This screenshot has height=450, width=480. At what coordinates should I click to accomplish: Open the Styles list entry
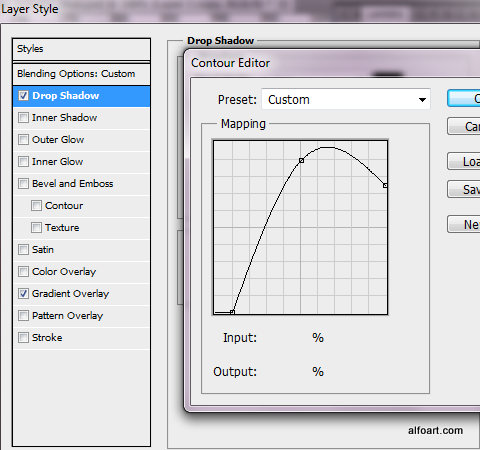[81, 49]
